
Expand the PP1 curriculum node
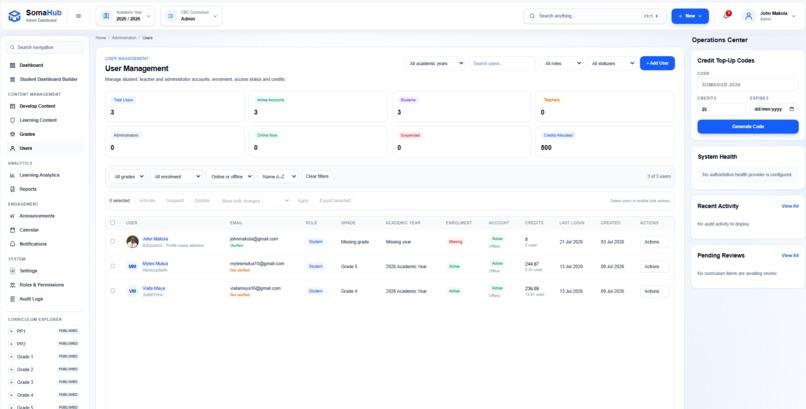tap(11, 331)
